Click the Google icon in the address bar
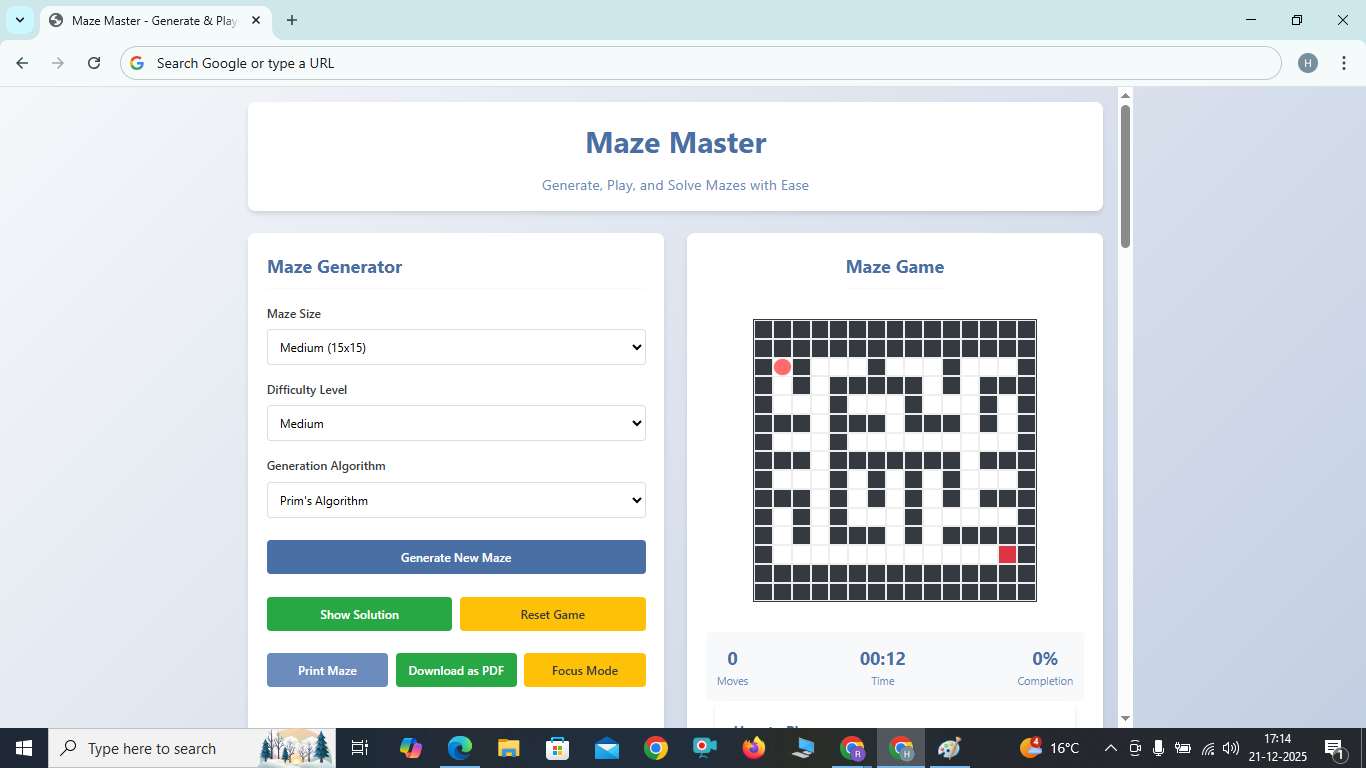 (x=136, y=62)
